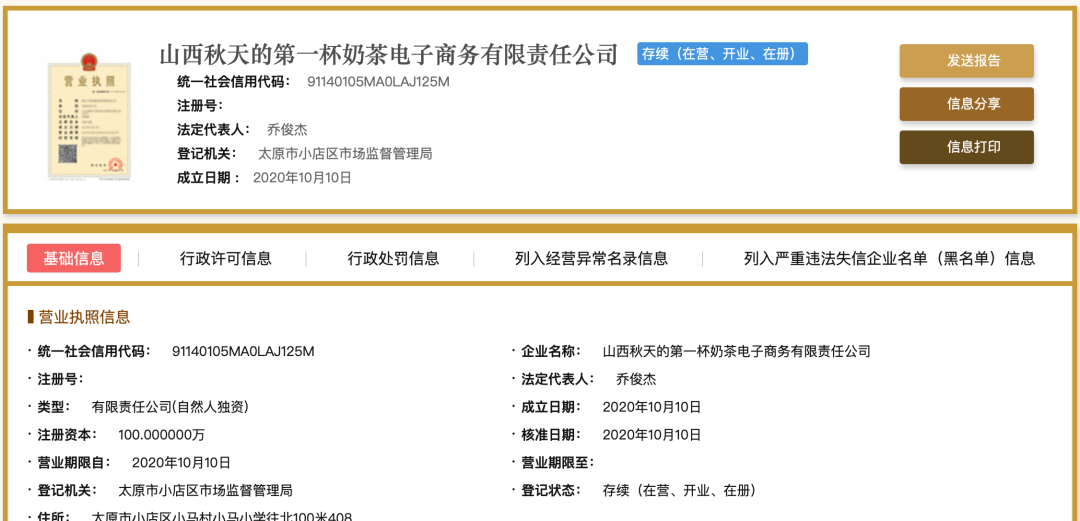Click 太原市小店区市场监督管理局 in the top card
The height and width of the screenshot is (521, 1080).
(345, 154)
